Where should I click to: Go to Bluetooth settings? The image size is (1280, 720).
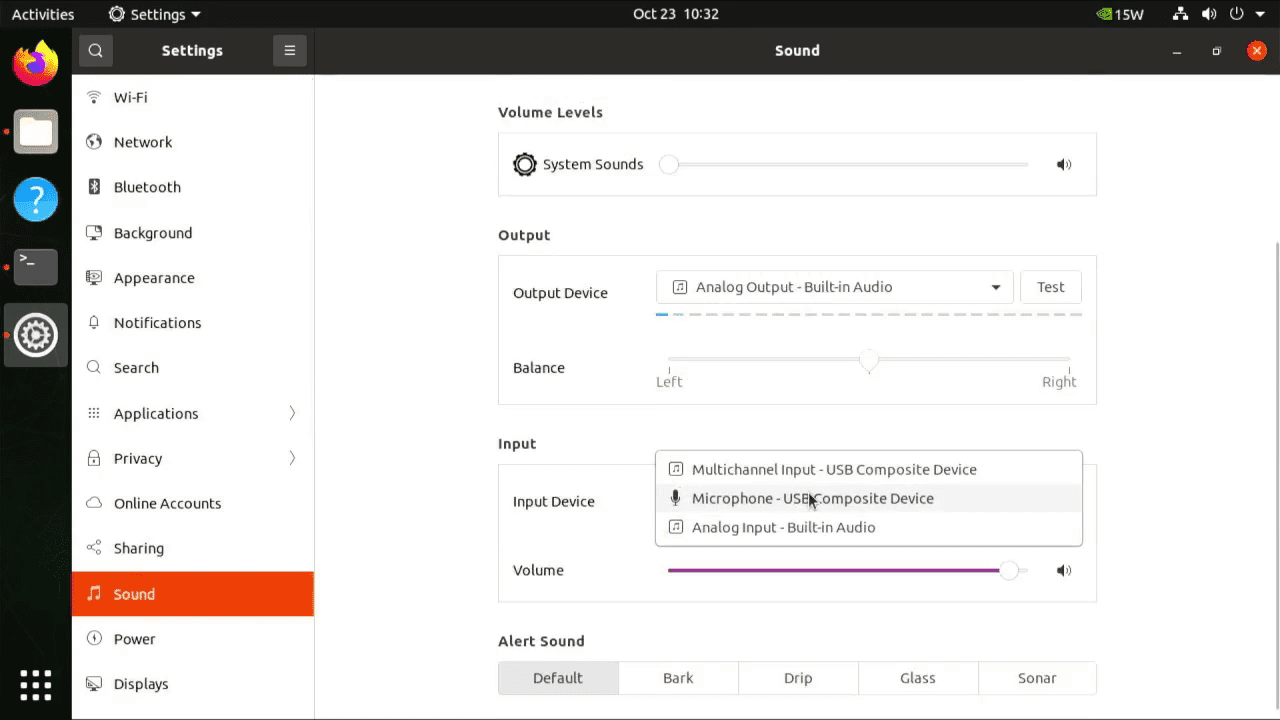pos(147,187)
